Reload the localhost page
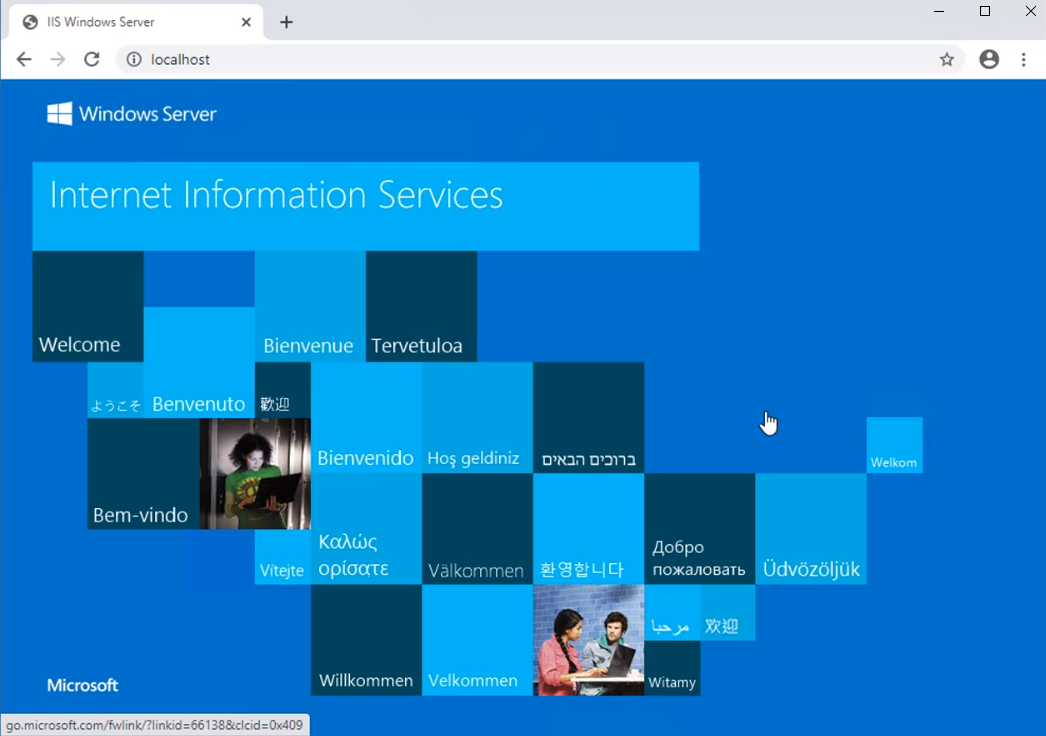Viewport: 1046px width, 736px height. tap(92, 59)
